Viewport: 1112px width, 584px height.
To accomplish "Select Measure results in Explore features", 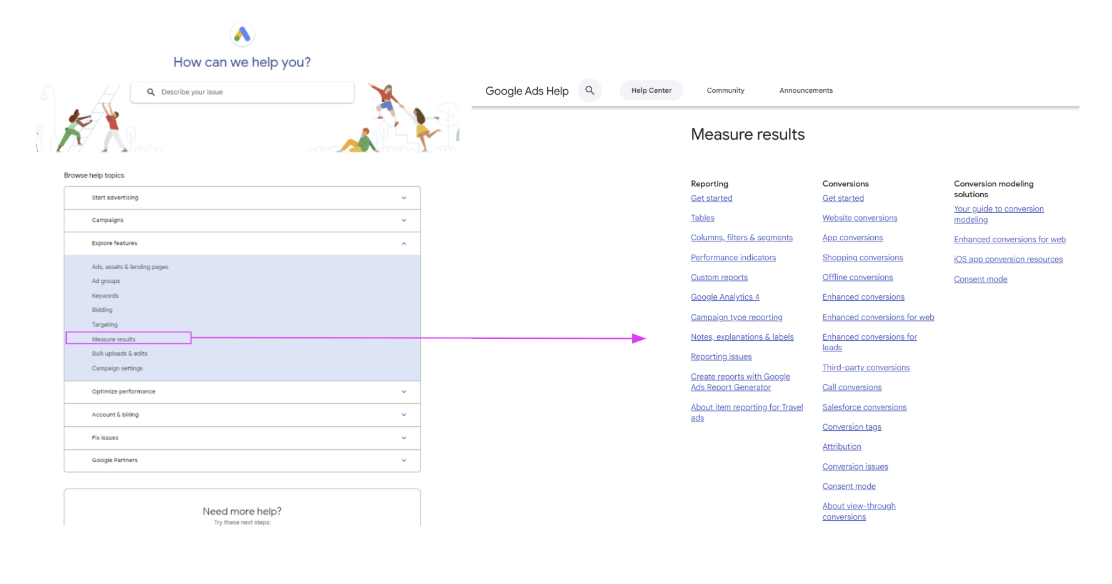I will pyautogui.click(x=113, y=339).
